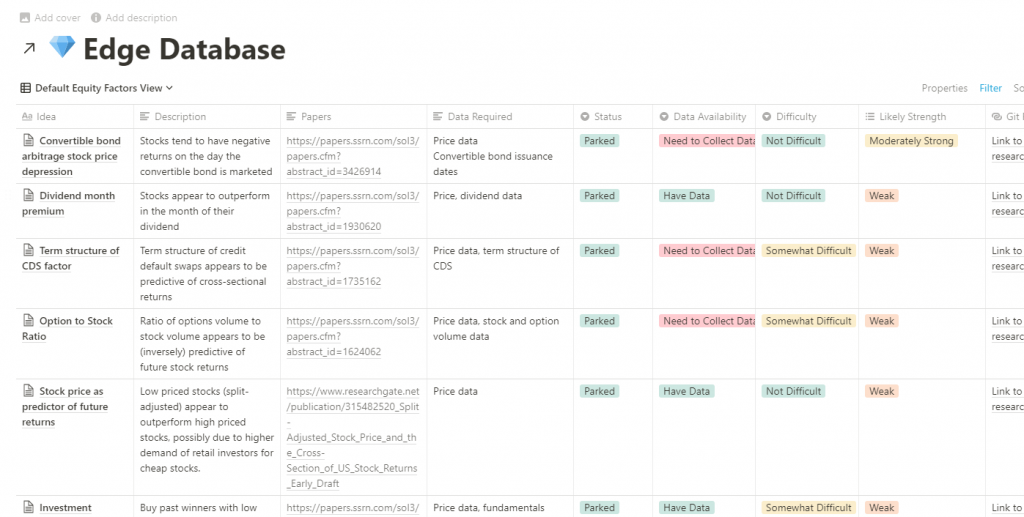Screen dimensions: 1024x517
Task: Open the SSRN link with abstract_id=3426914
Action: [338, 156]
